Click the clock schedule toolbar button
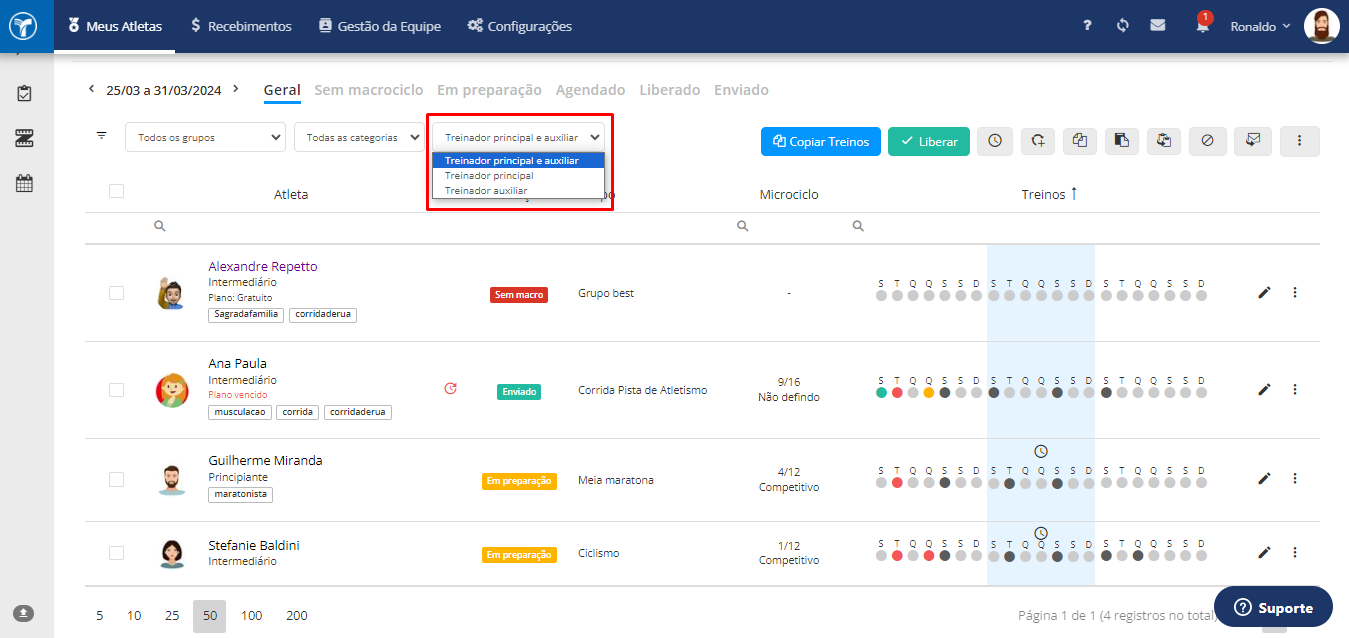The width and height of the screenshot is (1349, 638). coord(994,141)
